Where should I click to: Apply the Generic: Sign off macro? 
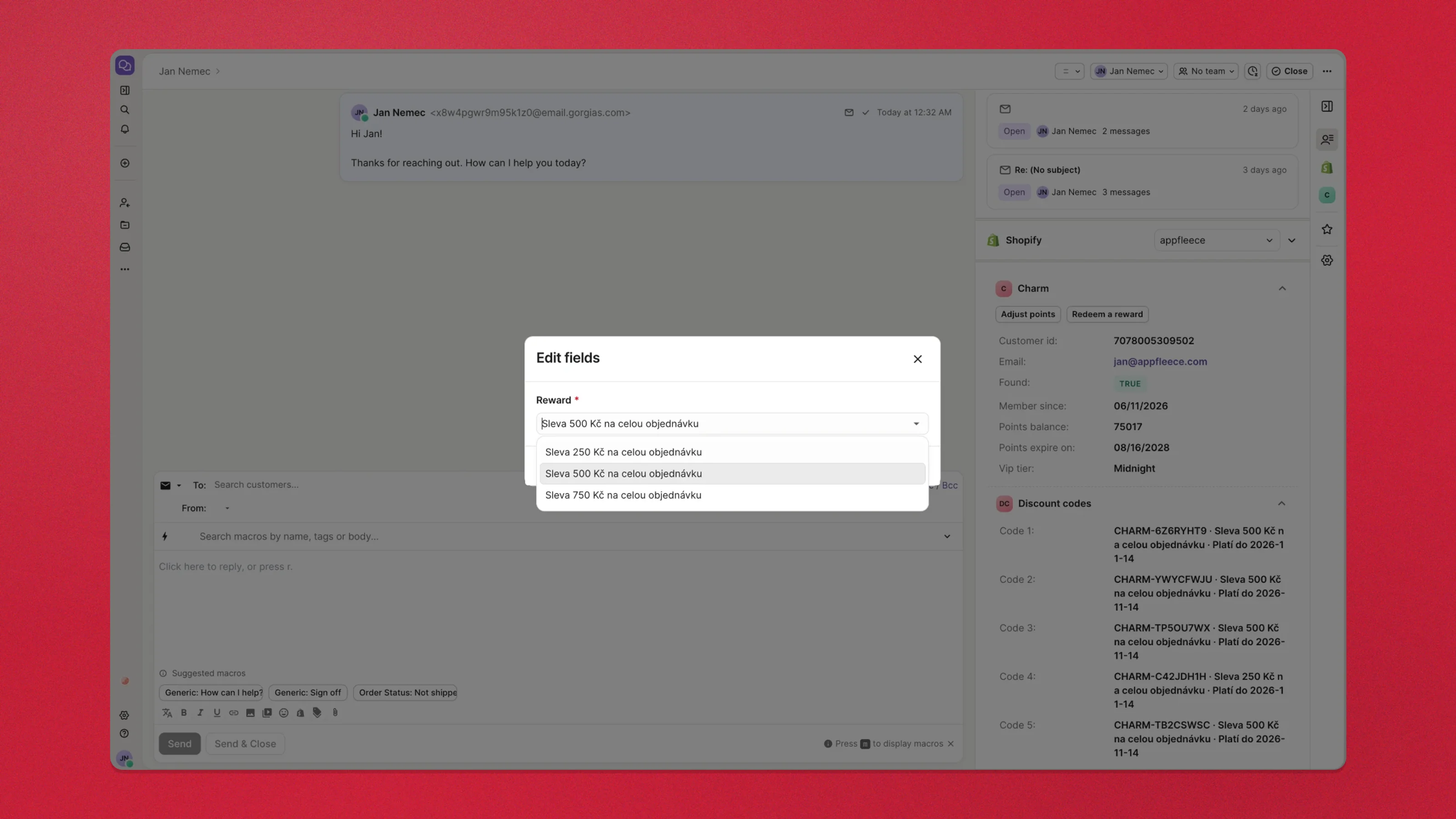tap(308, 693)
